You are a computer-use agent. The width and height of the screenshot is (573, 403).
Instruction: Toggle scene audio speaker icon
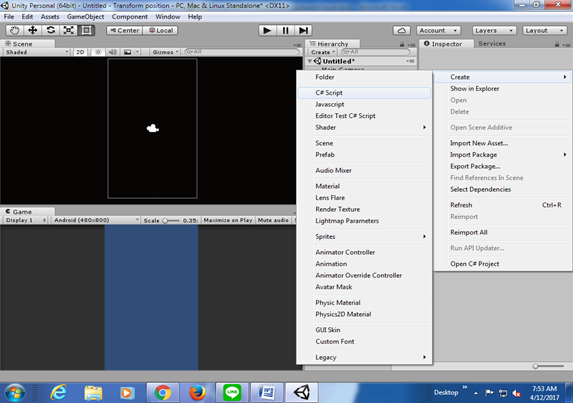113,52
